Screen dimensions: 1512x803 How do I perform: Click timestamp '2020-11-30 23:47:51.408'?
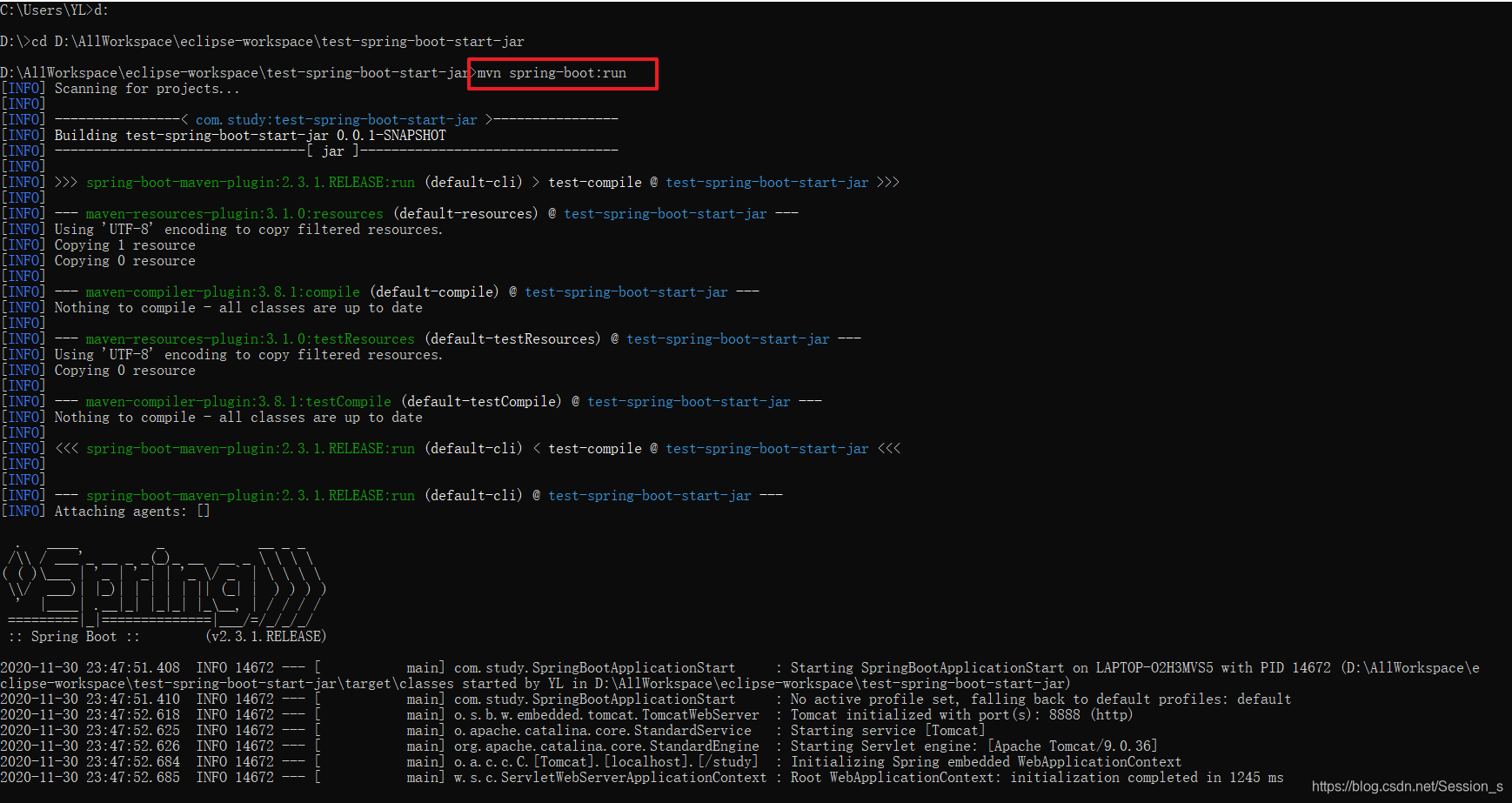pos(90,668)
